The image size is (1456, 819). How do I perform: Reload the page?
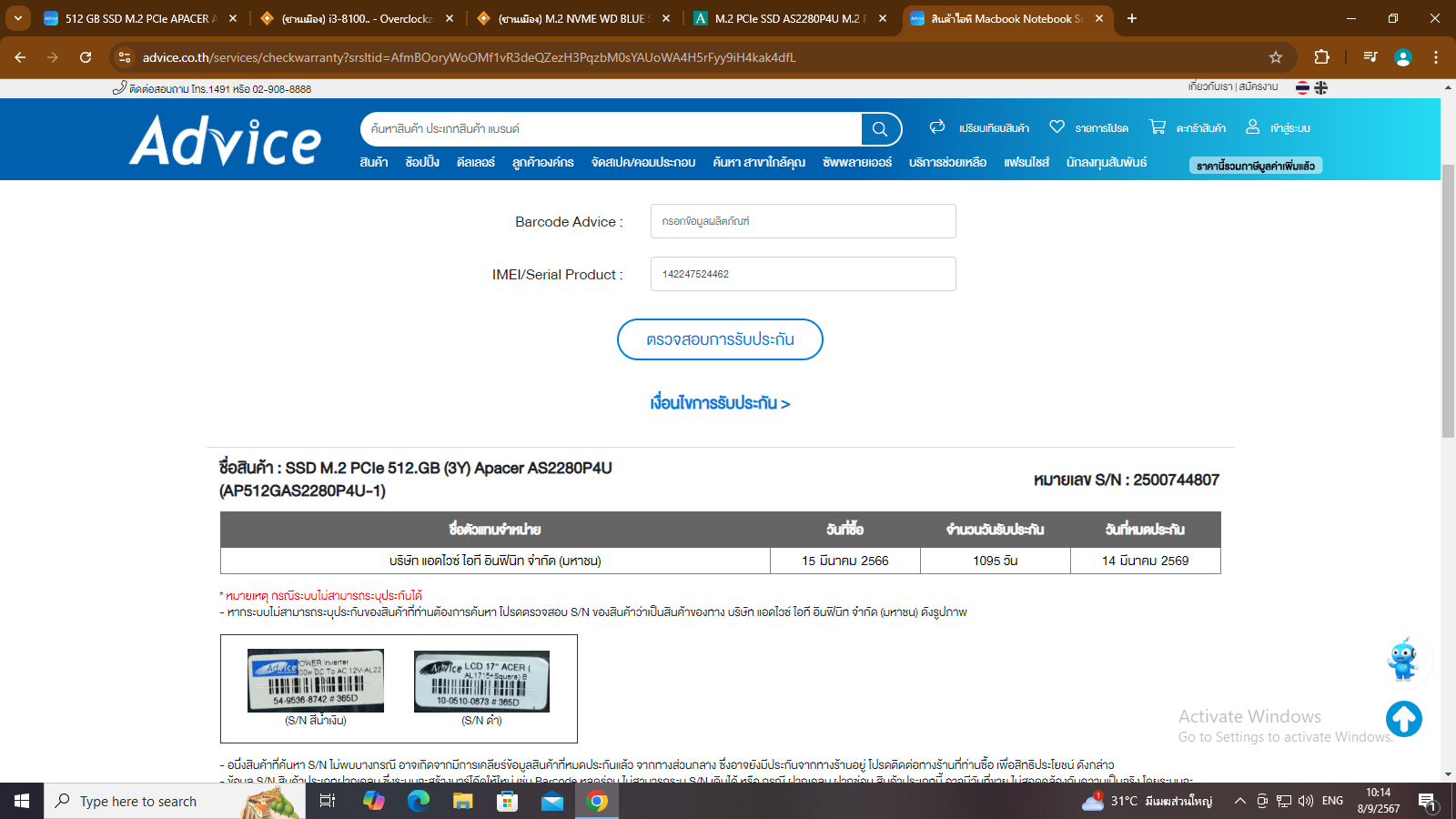86,57
